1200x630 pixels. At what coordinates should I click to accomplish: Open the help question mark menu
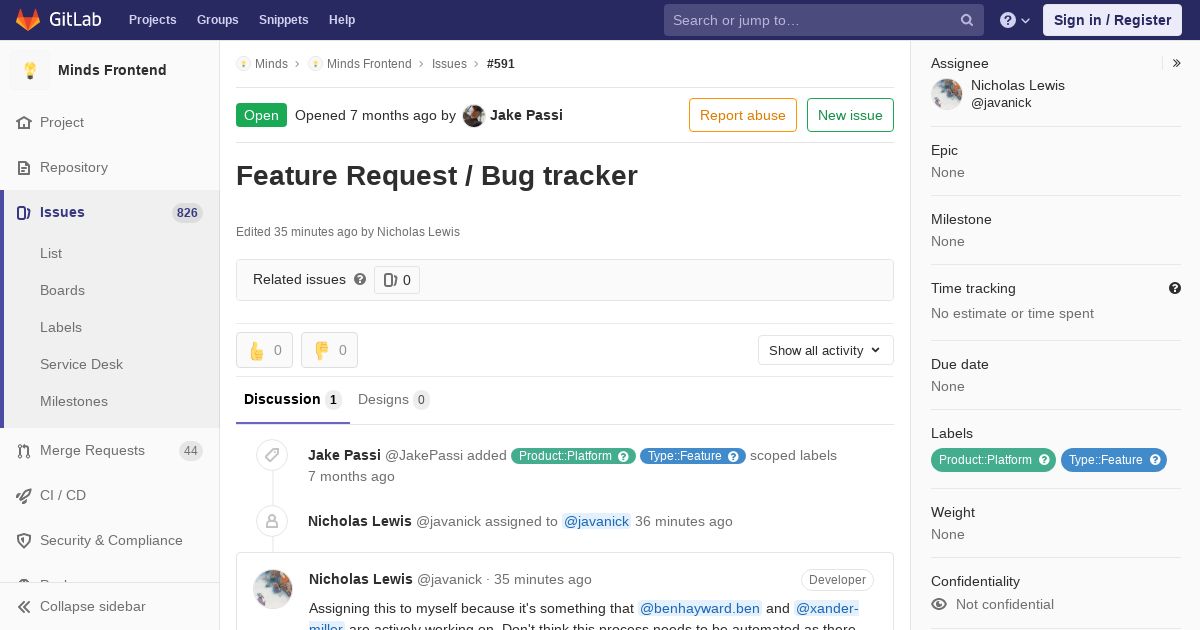(x=1015, y=20)
